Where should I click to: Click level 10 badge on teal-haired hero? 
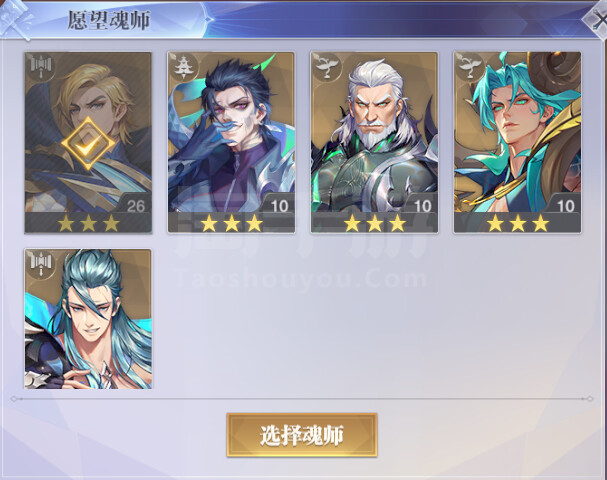(x=566, y=206)
